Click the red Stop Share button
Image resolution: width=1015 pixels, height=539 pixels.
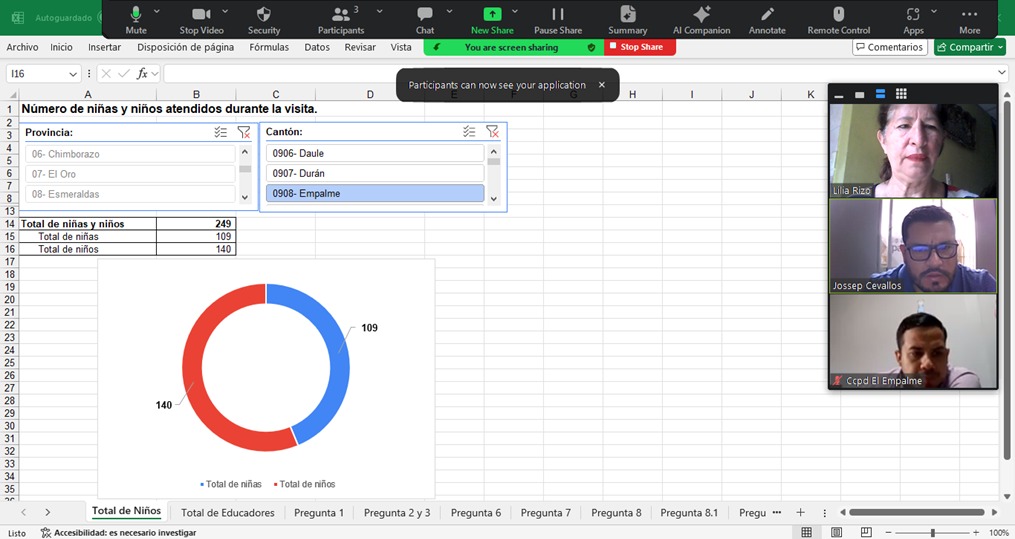640,47
